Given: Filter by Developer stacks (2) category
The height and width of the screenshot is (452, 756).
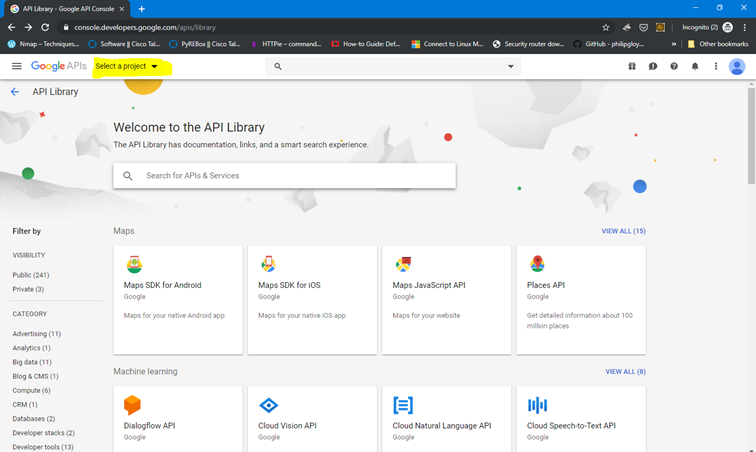Looking at the screenshot, I should (43, 433).
